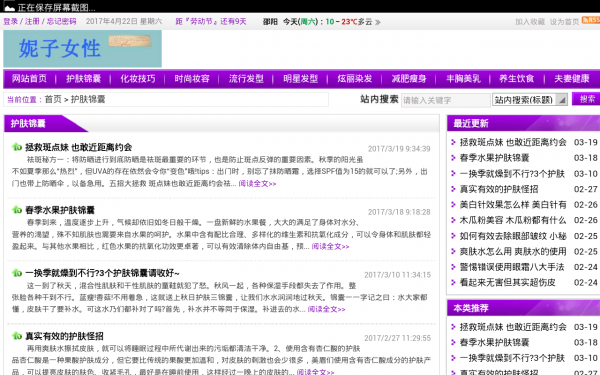Click 设为首页 link

[x=564, y=22]
